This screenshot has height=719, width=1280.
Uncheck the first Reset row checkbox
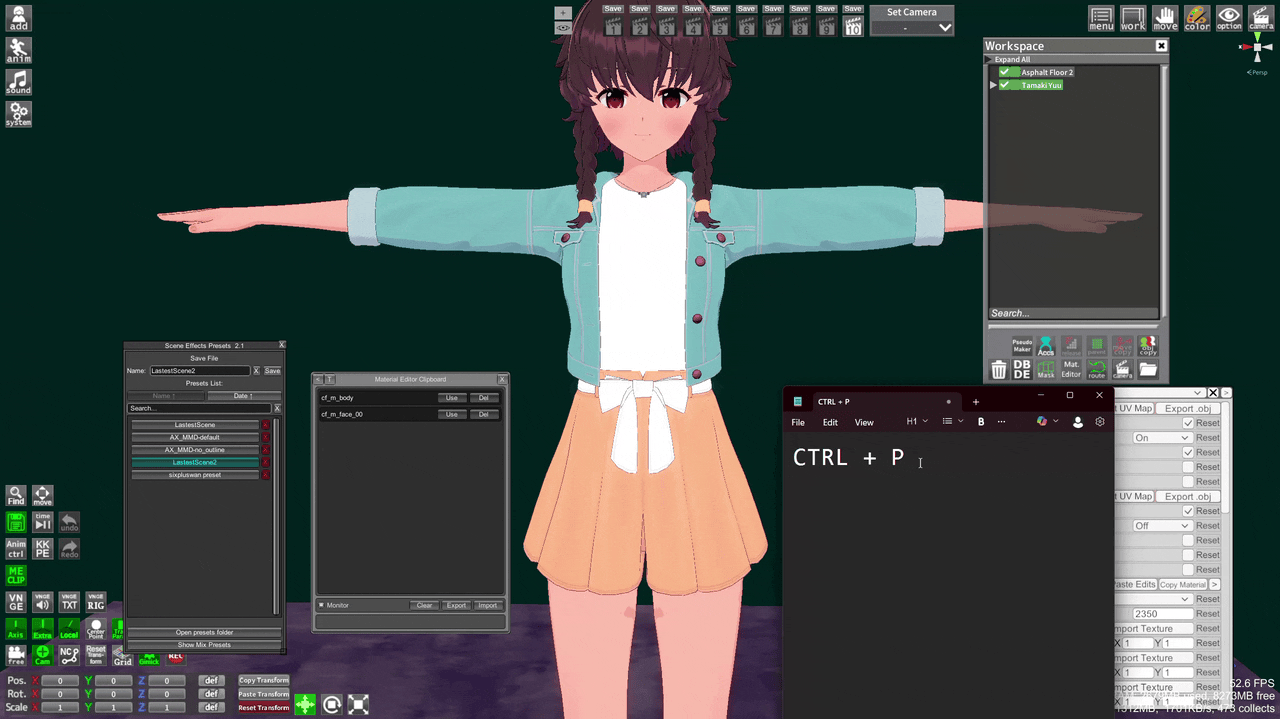(1188, 423)
